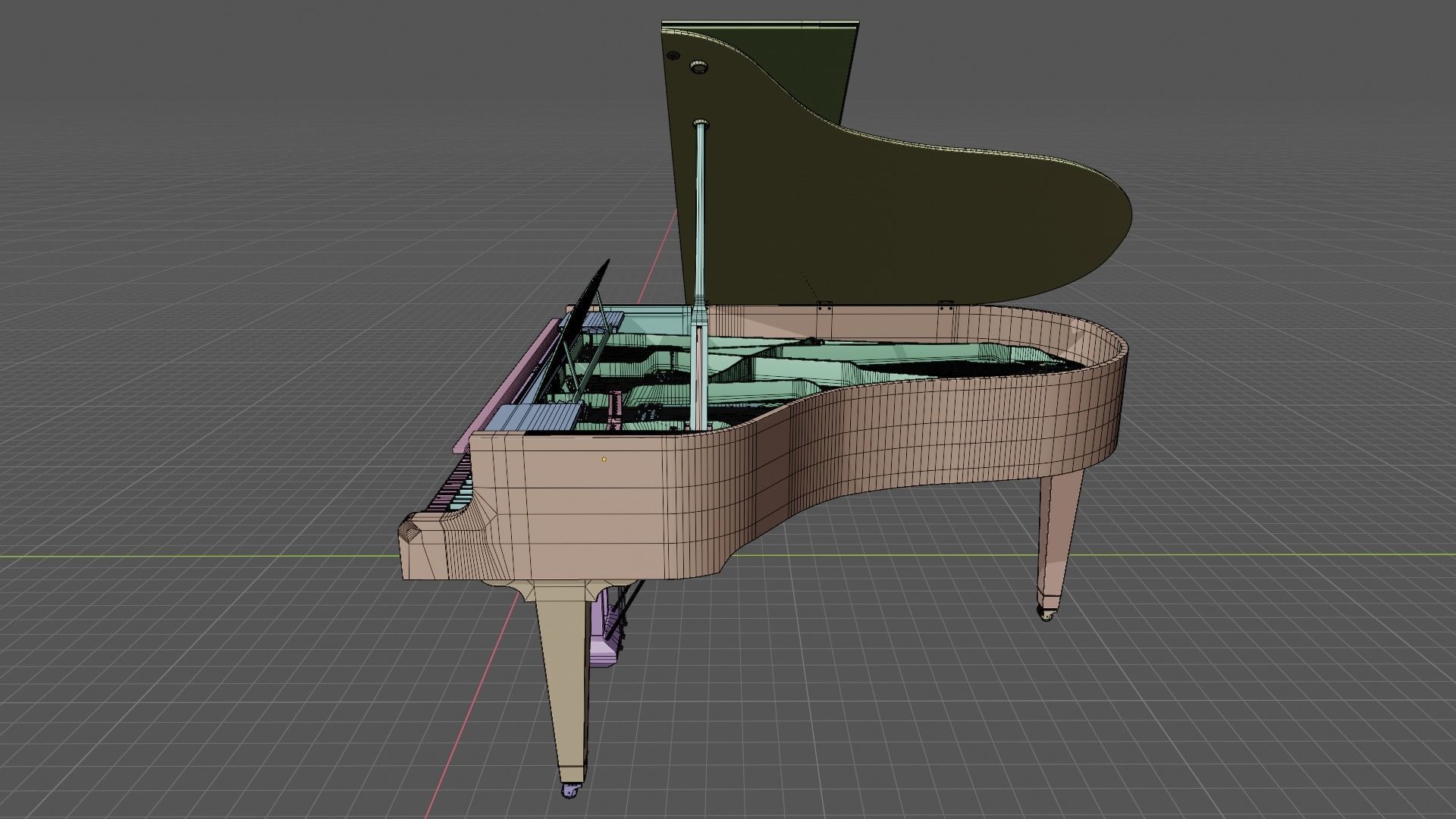Click the small round hole in lid corner

[x=672, y=55]
